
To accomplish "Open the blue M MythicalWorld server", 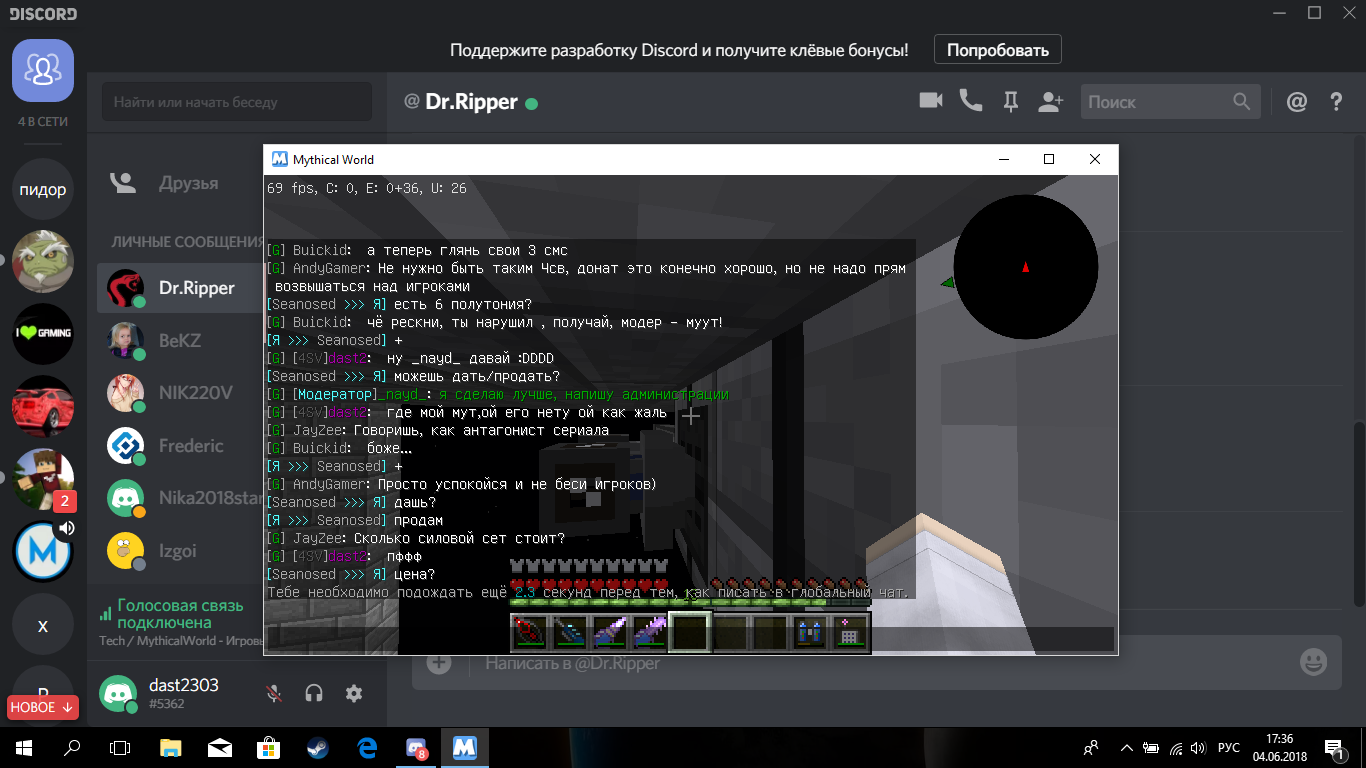I will point(43,550).
